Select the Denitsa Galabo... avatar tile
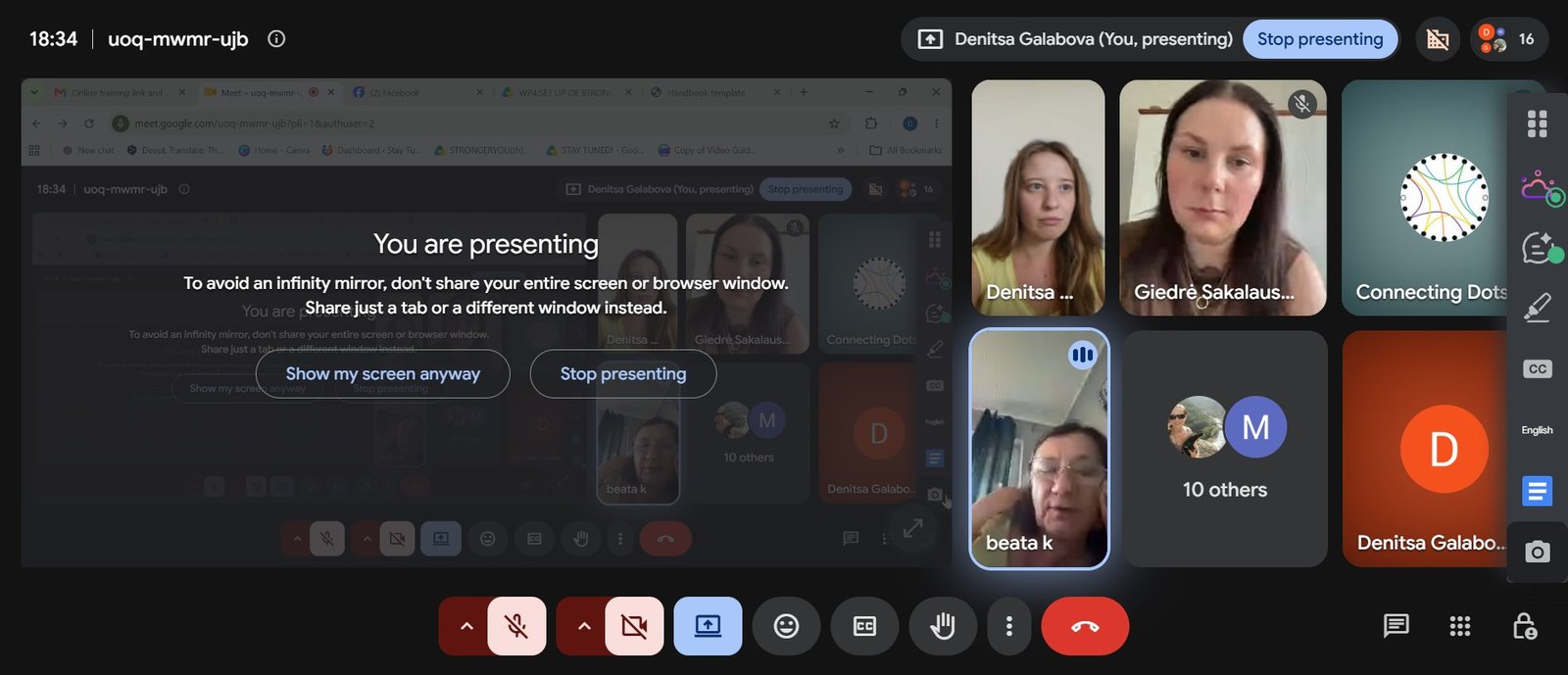Viewport: 1568px width, 675px height. click(x=1426, y=449)
